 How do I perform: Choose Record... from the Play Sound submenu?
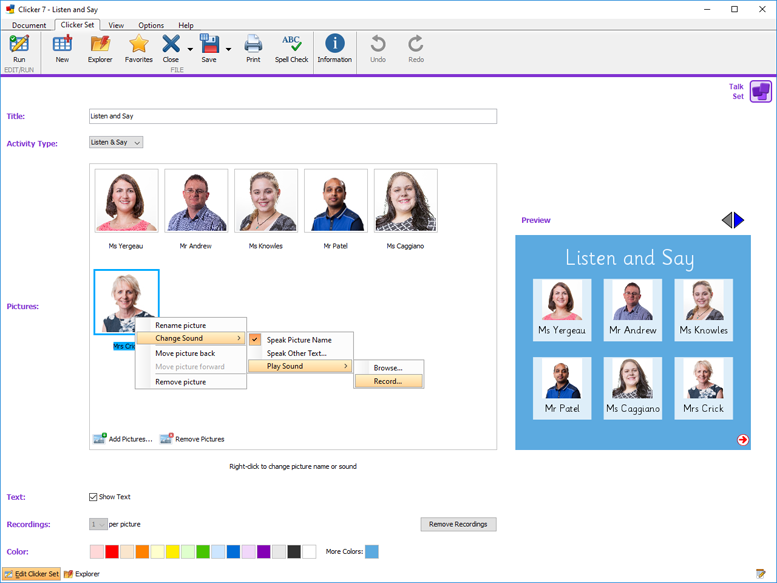(x=388, y=381)
